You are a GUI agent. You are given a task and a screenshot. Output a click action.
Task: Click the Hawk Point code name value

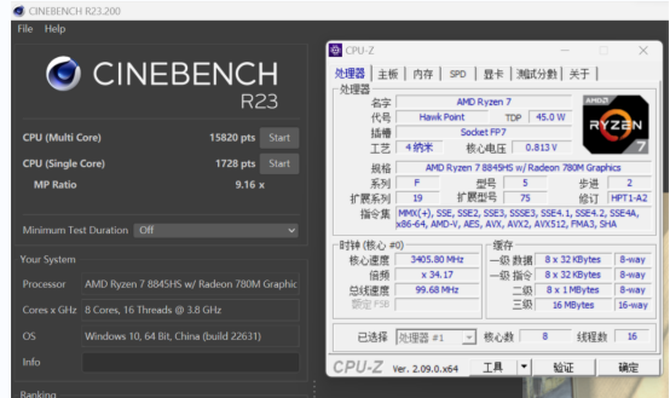(441, 117)
